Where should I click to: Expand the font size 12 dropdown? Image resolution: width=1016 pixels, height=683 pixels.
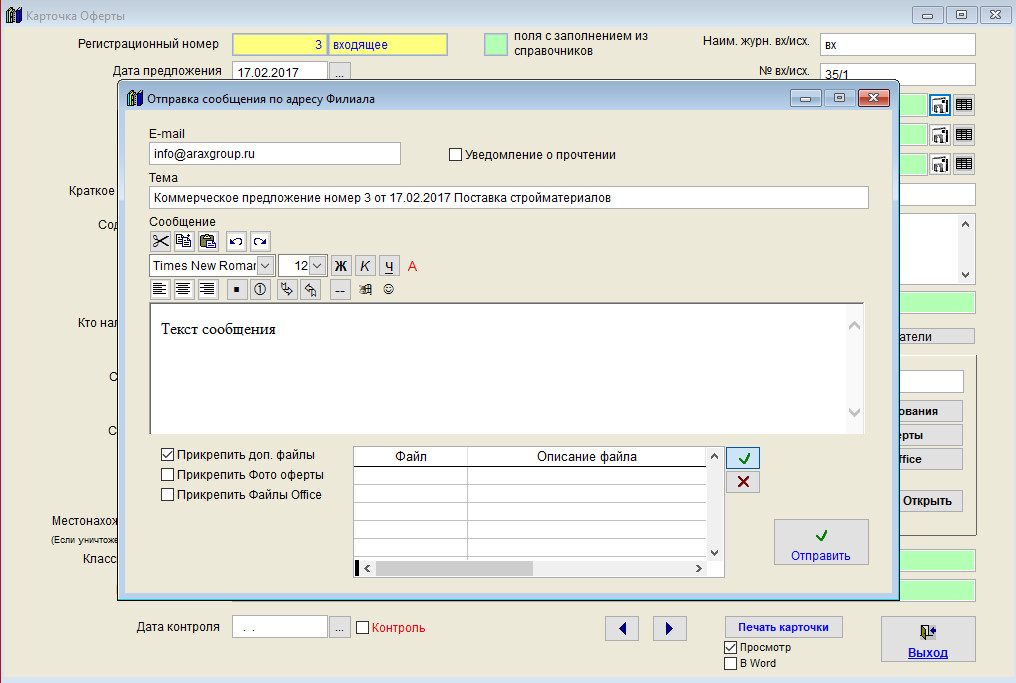[x=317, y=266]
